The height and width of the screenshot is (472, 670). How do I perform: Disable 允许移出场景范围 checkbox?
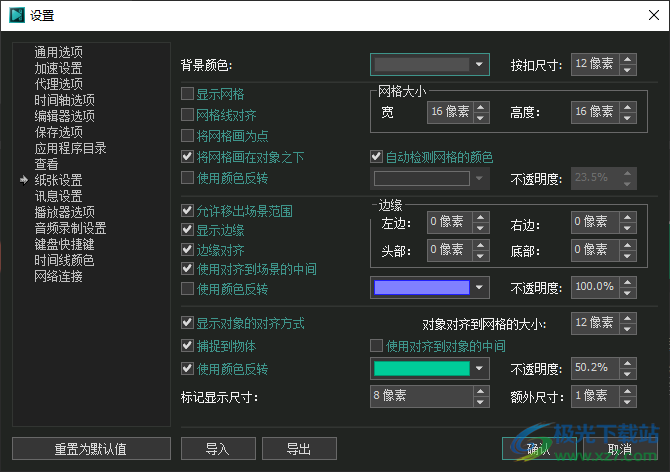[187, 210]
